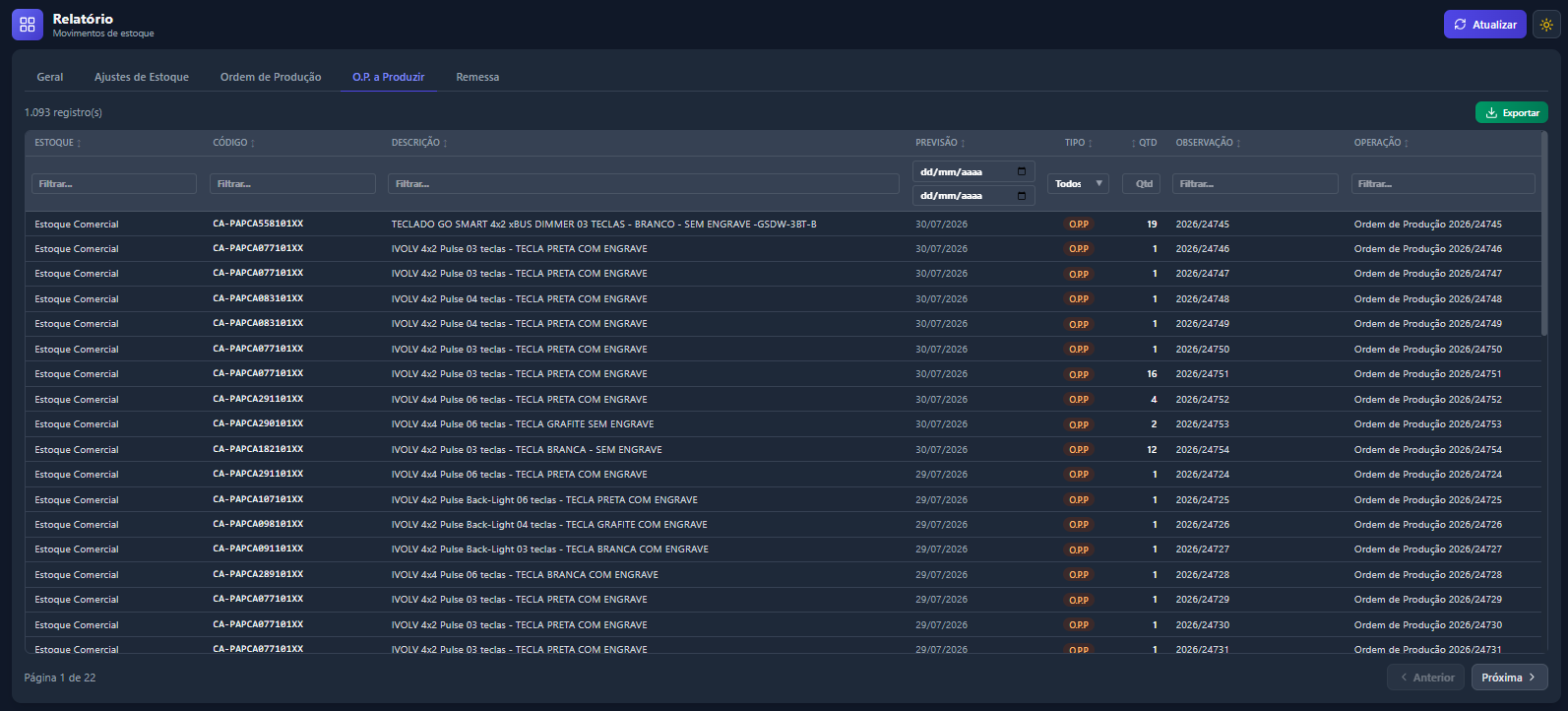Sort by the TIPO column arrows

pos(1090,144)
